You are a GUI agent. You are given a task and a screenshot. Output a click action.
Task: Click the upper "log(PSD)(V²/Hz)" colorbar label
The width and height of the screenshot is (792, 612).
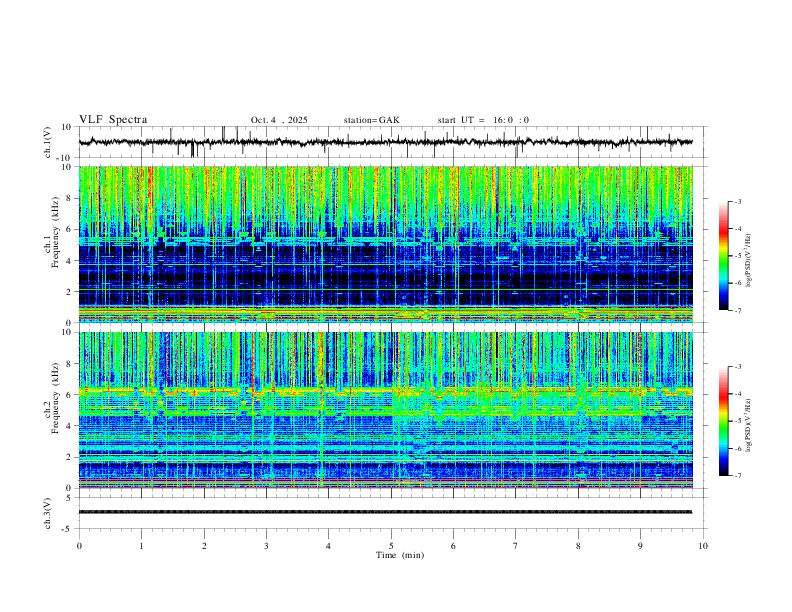pyautogui.click(x=748, y=261)
